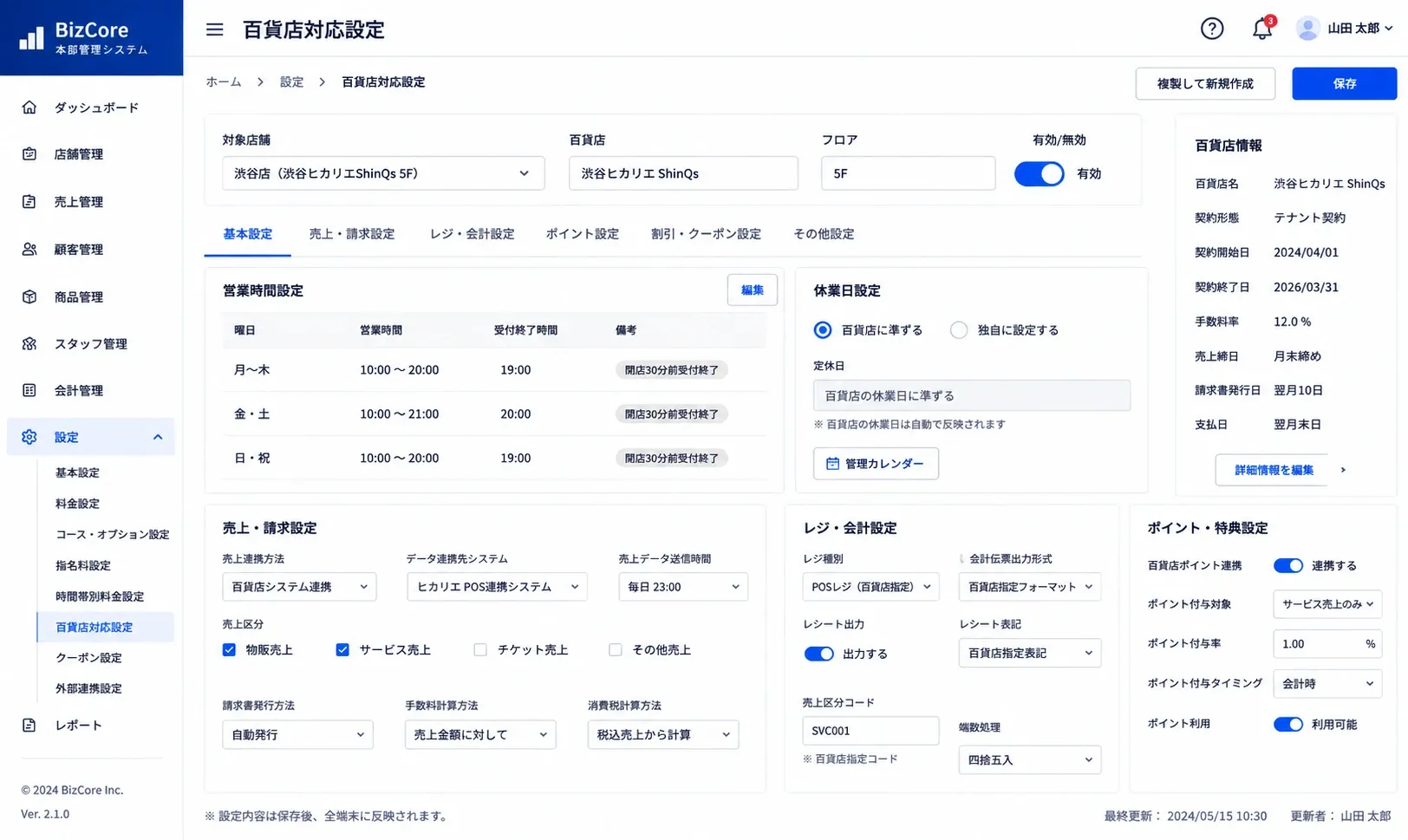
Task: Click the スタッフ管理 sidebar icon
Action: pyautogui.click(x=29, y=344)
